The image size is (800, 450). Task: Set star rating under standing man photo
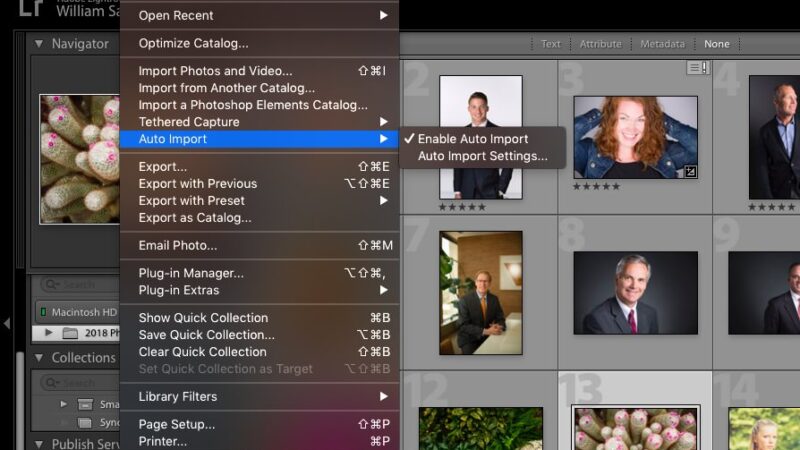462,207
